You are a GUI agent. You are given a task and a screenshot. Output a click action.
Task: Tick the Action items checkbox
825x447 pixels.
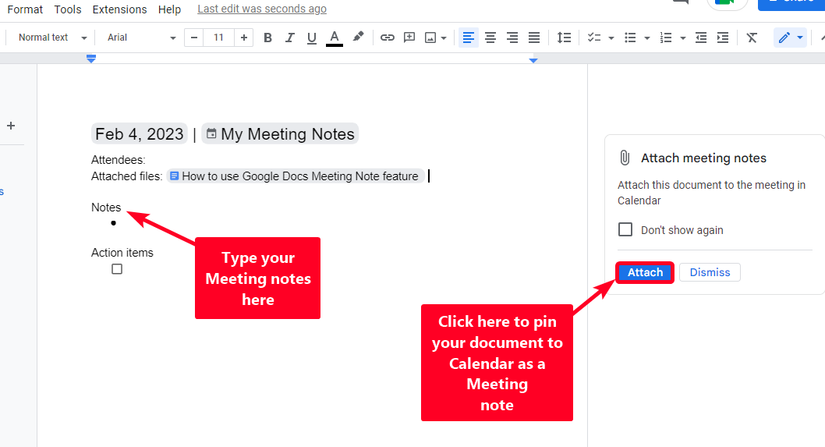point(117,269)
